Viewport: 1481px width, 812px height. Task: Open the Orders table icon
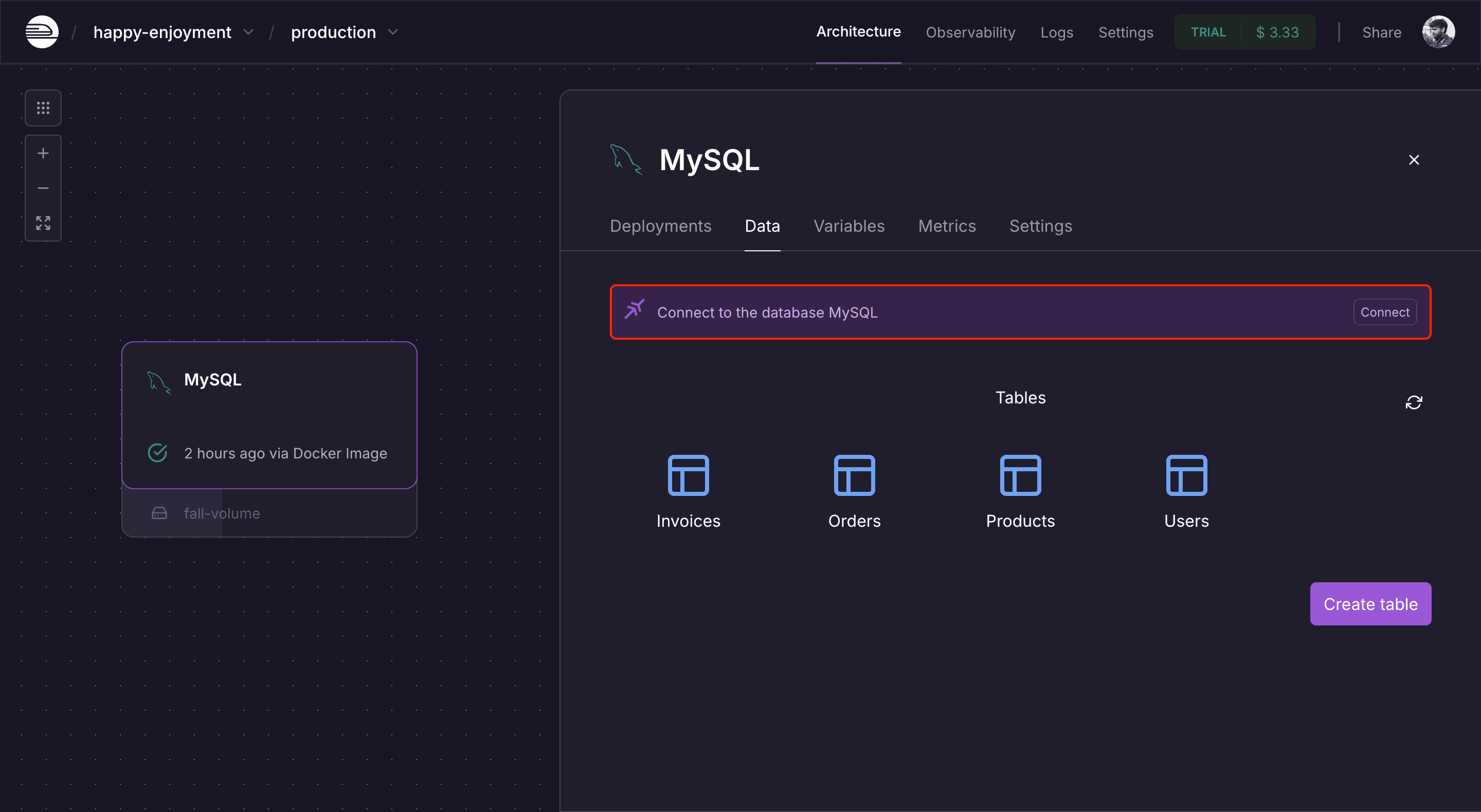pyautogui.click(x=854, y=475)
